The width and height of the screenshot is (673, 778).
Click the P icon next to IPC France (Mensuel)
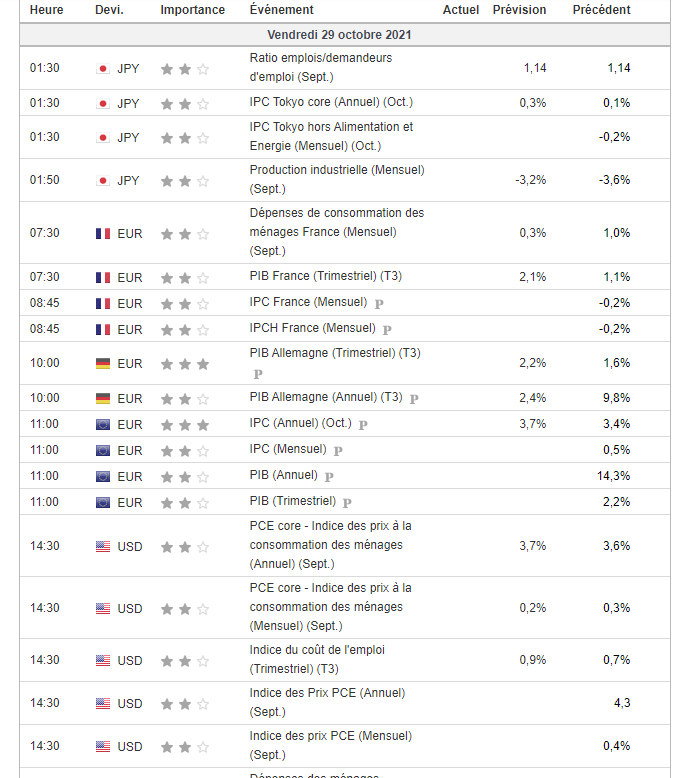pos(379,303)
